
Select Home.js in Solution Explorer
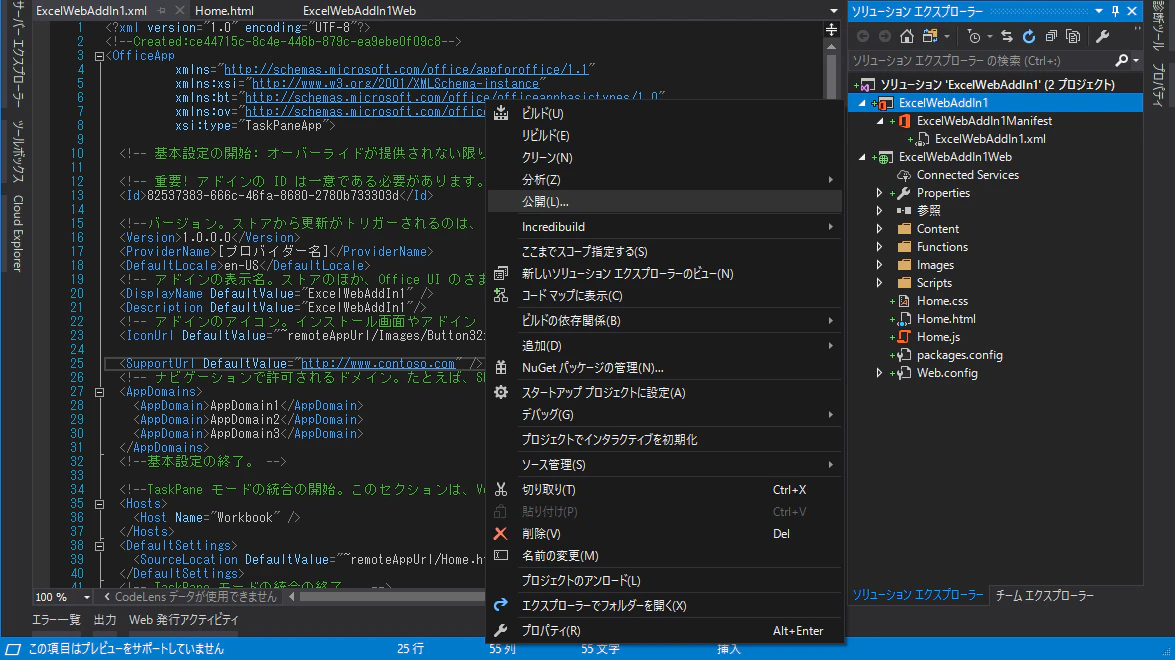click(938, 336)
